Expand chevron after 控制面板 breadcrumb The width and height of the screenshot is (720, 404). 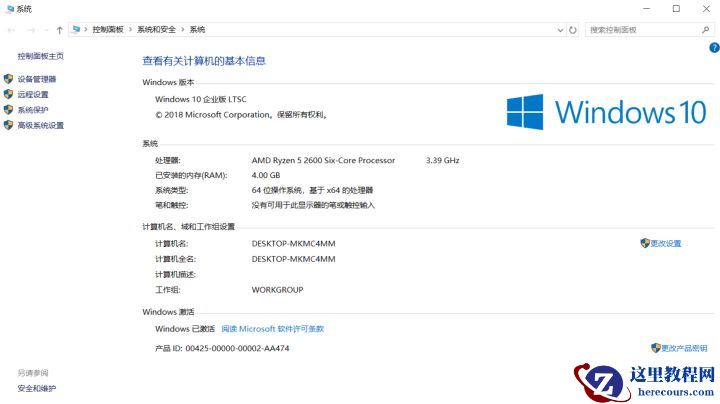130,29
